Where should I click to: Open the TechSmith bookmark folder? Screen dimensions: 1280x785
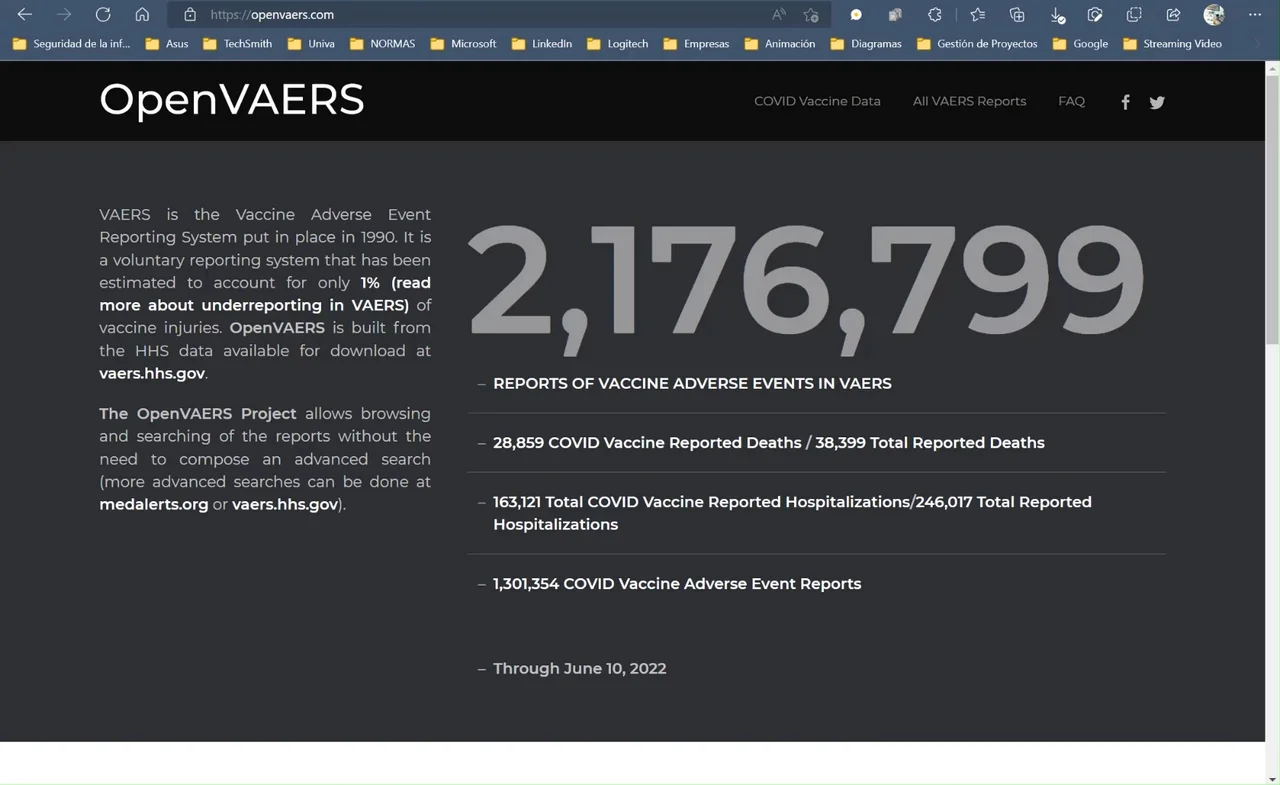click(x=238, y=44)
